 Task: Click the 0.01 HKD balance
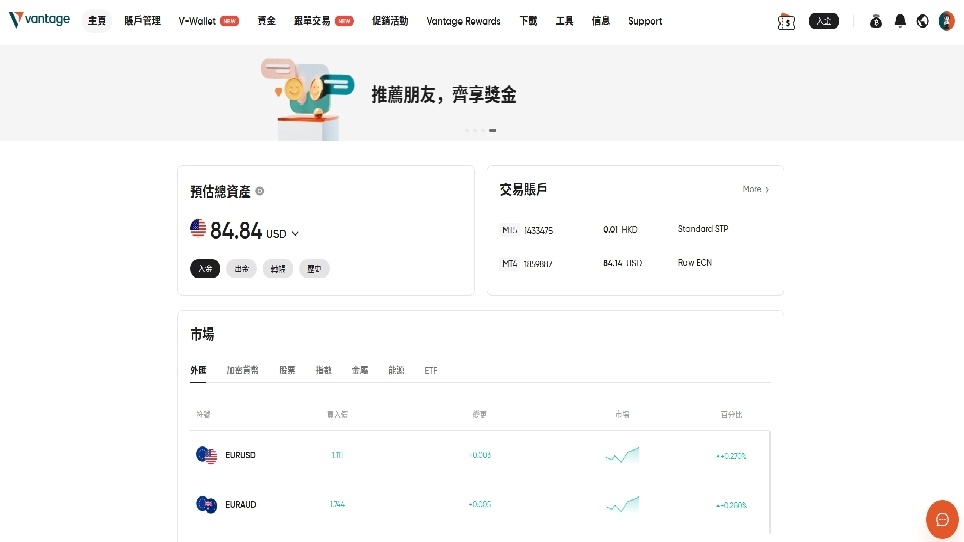(620, 229)
